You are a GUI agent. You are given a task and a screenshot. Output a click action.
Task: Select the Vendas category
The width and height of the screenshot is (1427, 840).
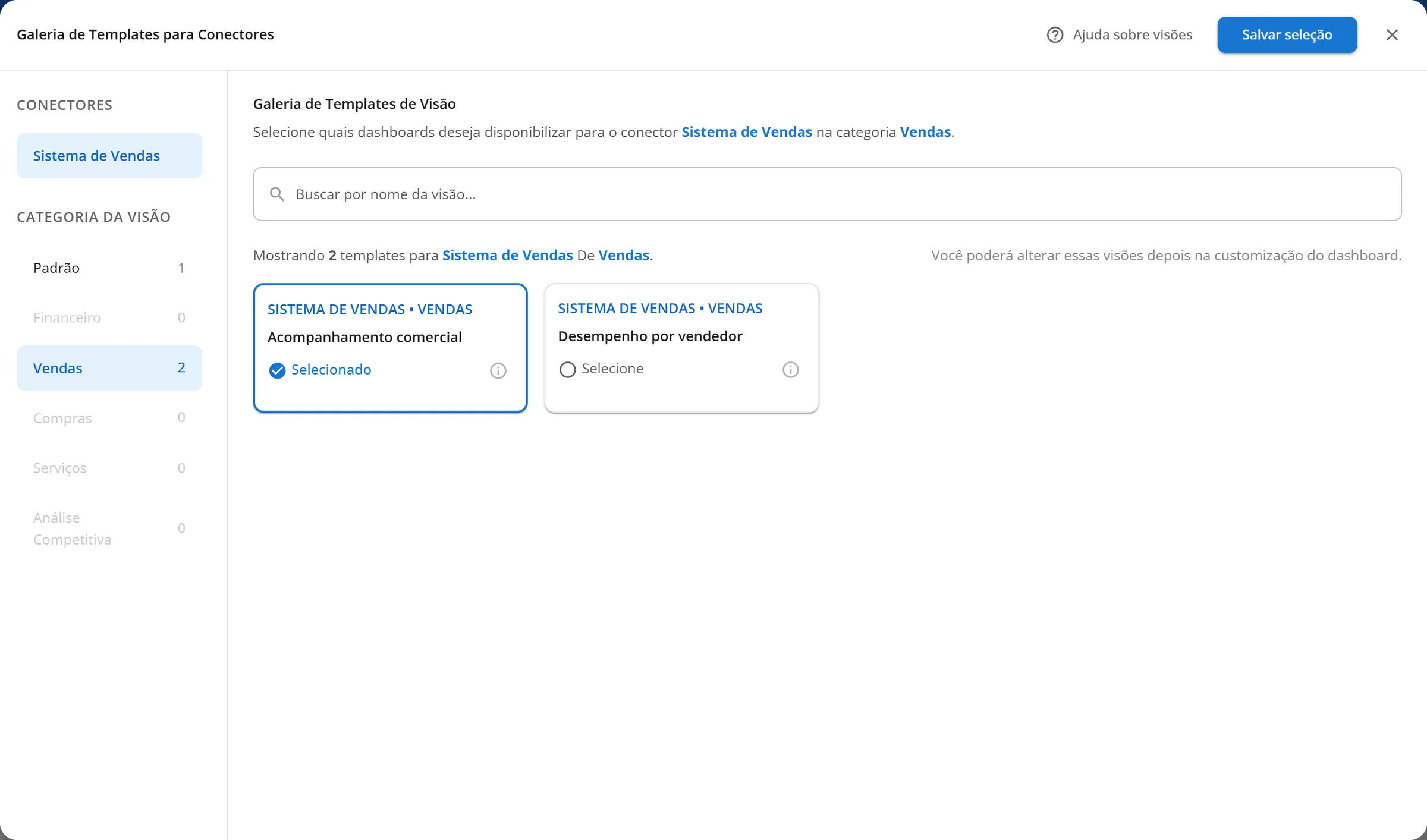point(109,368)
